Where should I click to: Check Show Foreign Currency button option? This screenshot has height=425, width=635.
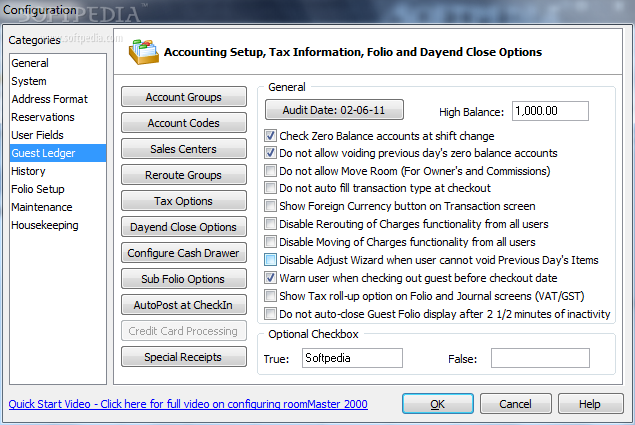270,206
